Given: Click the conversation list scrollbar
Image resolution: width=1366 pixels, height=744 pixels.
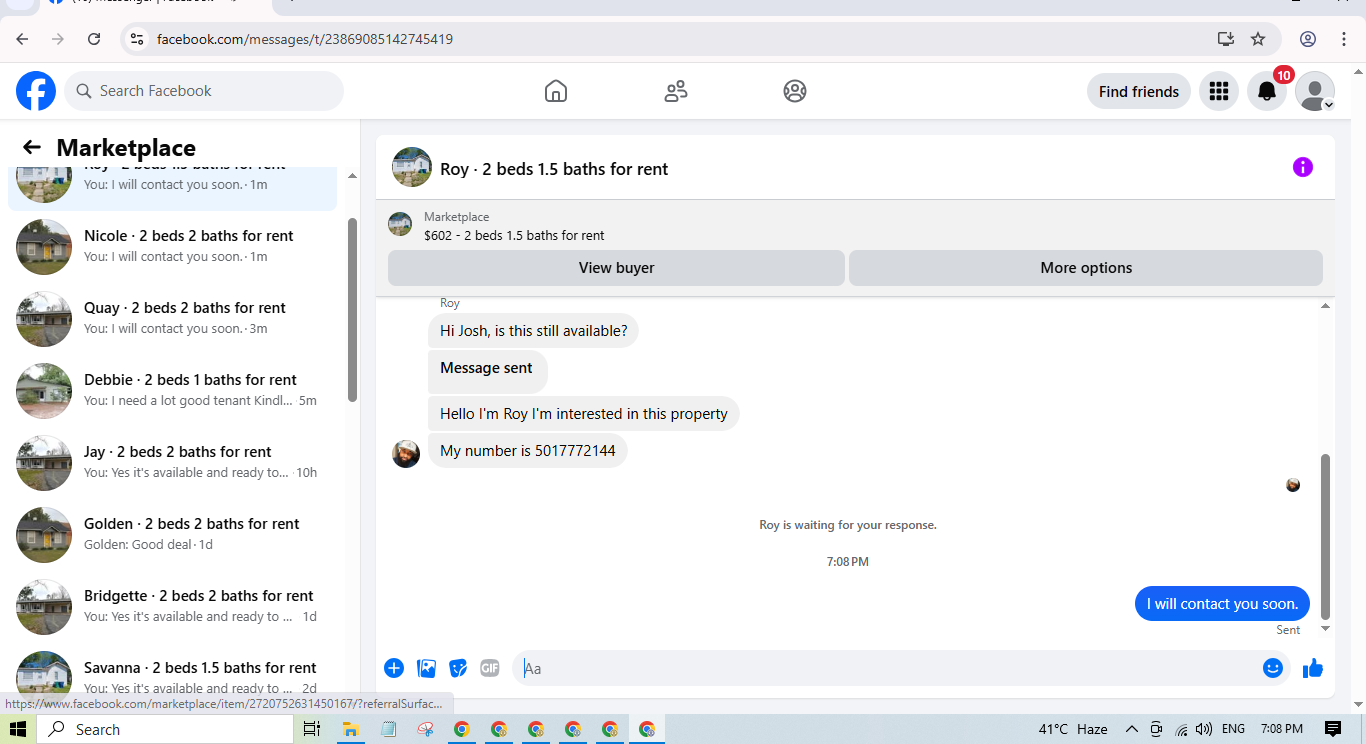Looking at the screenshot, I should 352,310.
